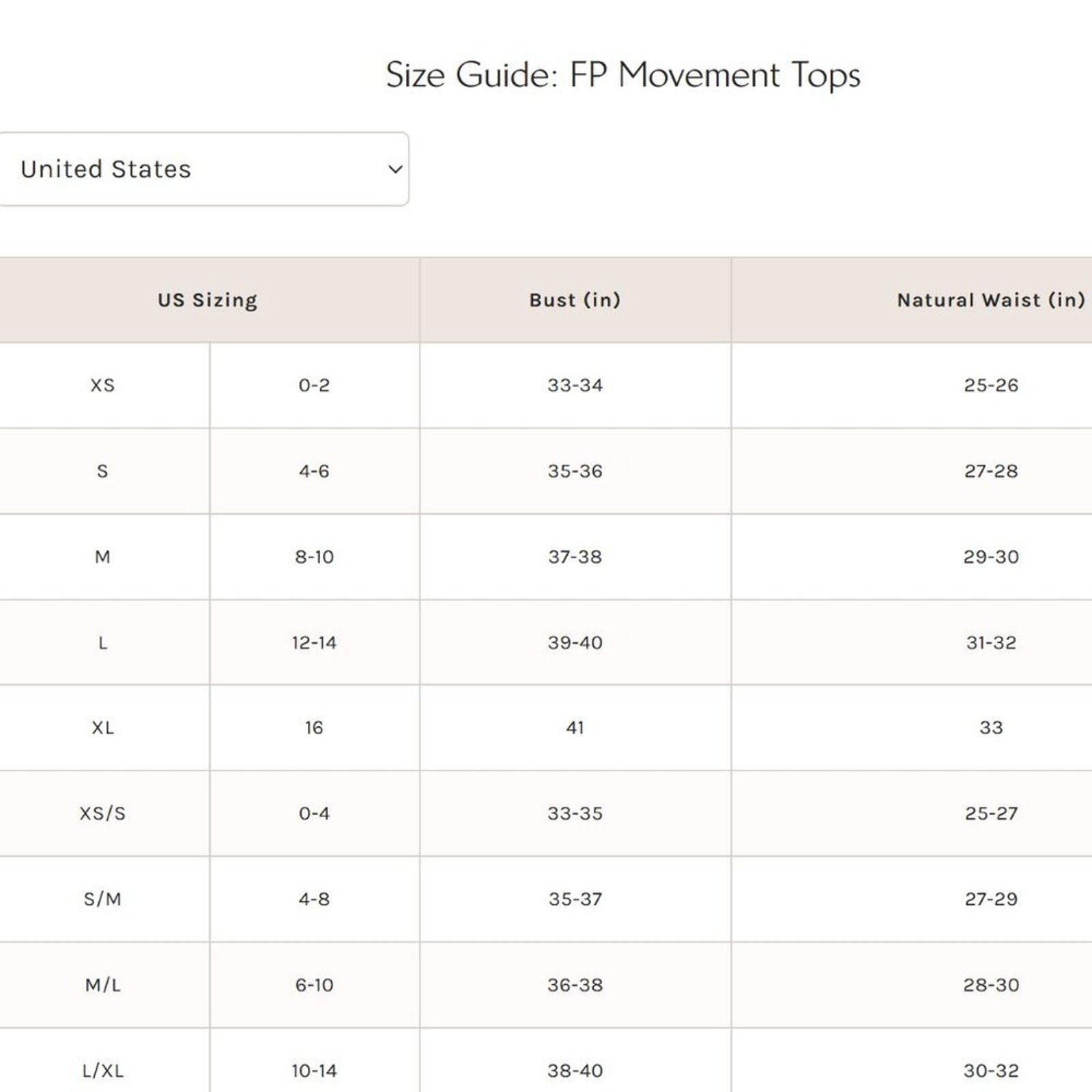Viewport: 1092px width, 1092px height.
Task: Select the XL size row label
Action: click(x=102, y=728)
